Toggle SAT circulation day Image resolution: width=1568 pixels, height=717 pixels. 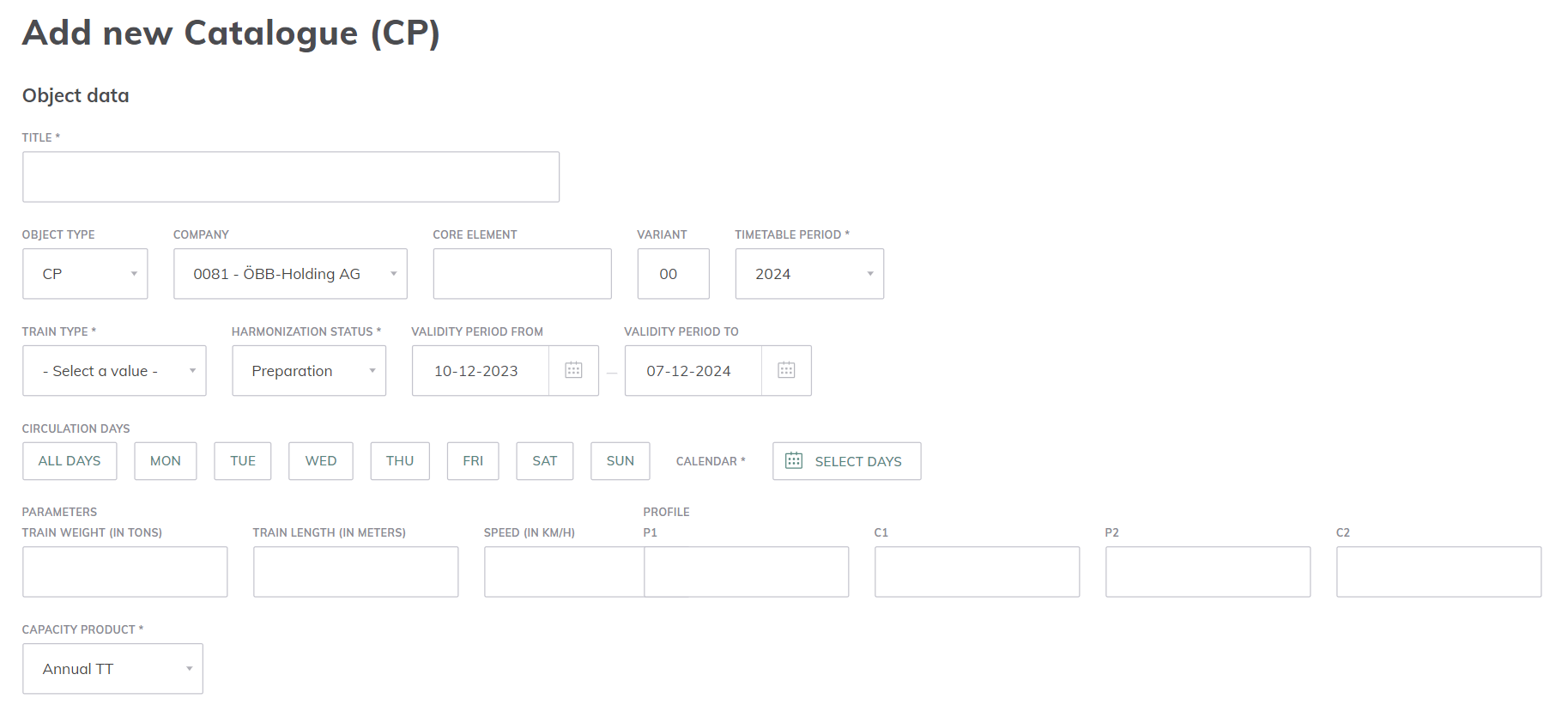click(x=545, y=461)
